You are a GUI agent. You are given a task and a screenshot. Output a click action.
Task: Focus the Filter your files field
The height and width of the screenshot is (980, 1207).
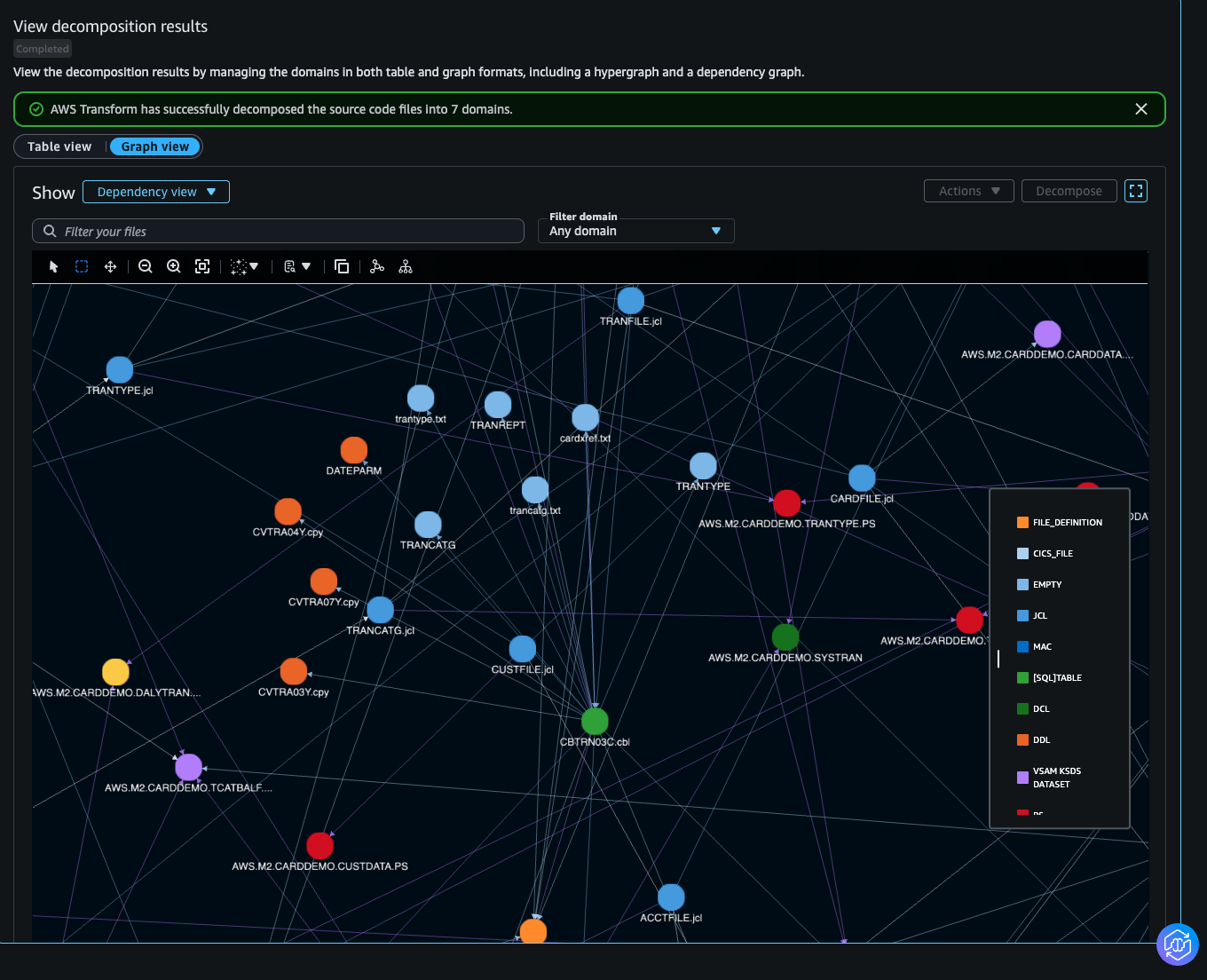point(278,231)
